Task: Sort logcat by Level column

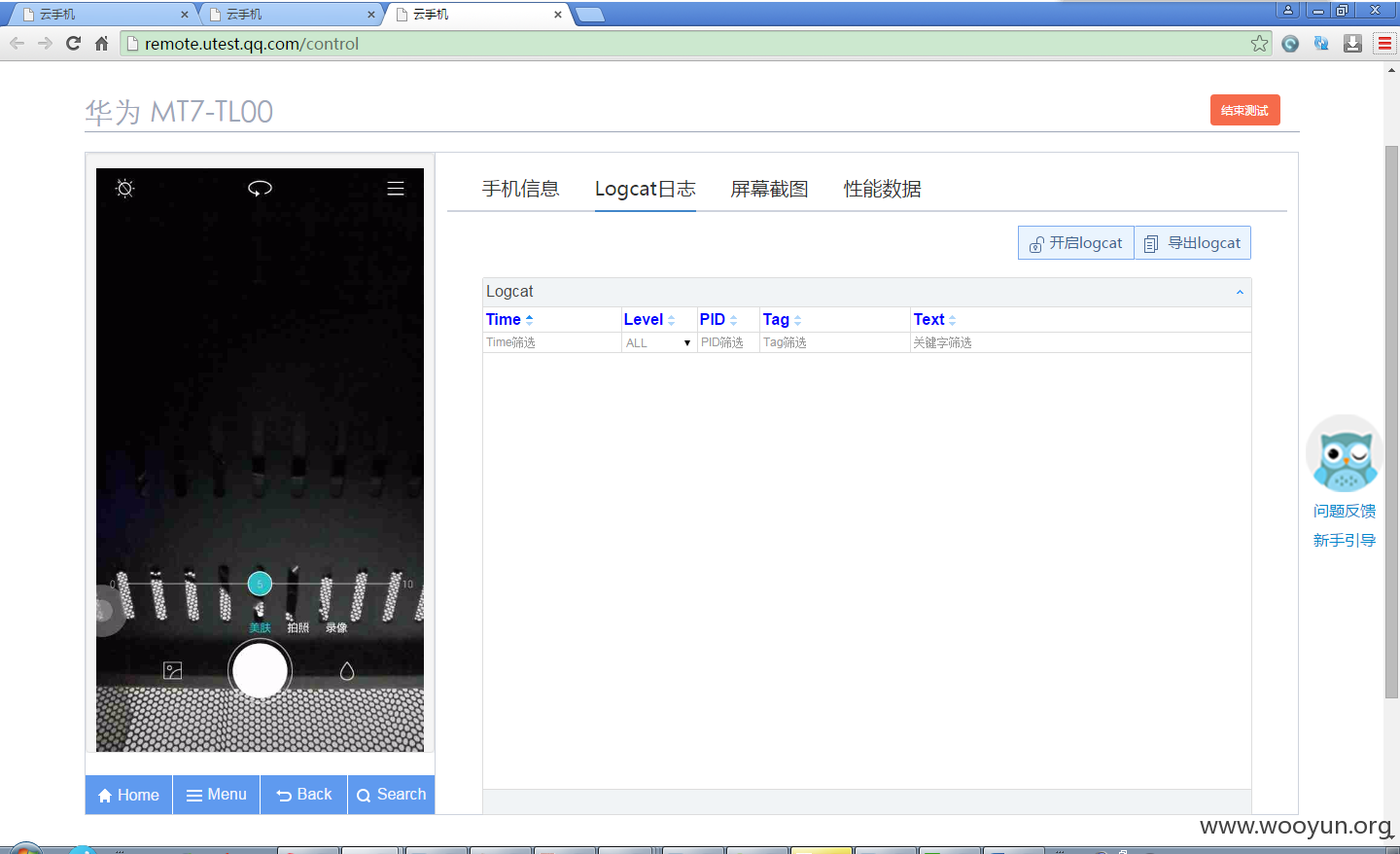Action: (x=648, y=319)
